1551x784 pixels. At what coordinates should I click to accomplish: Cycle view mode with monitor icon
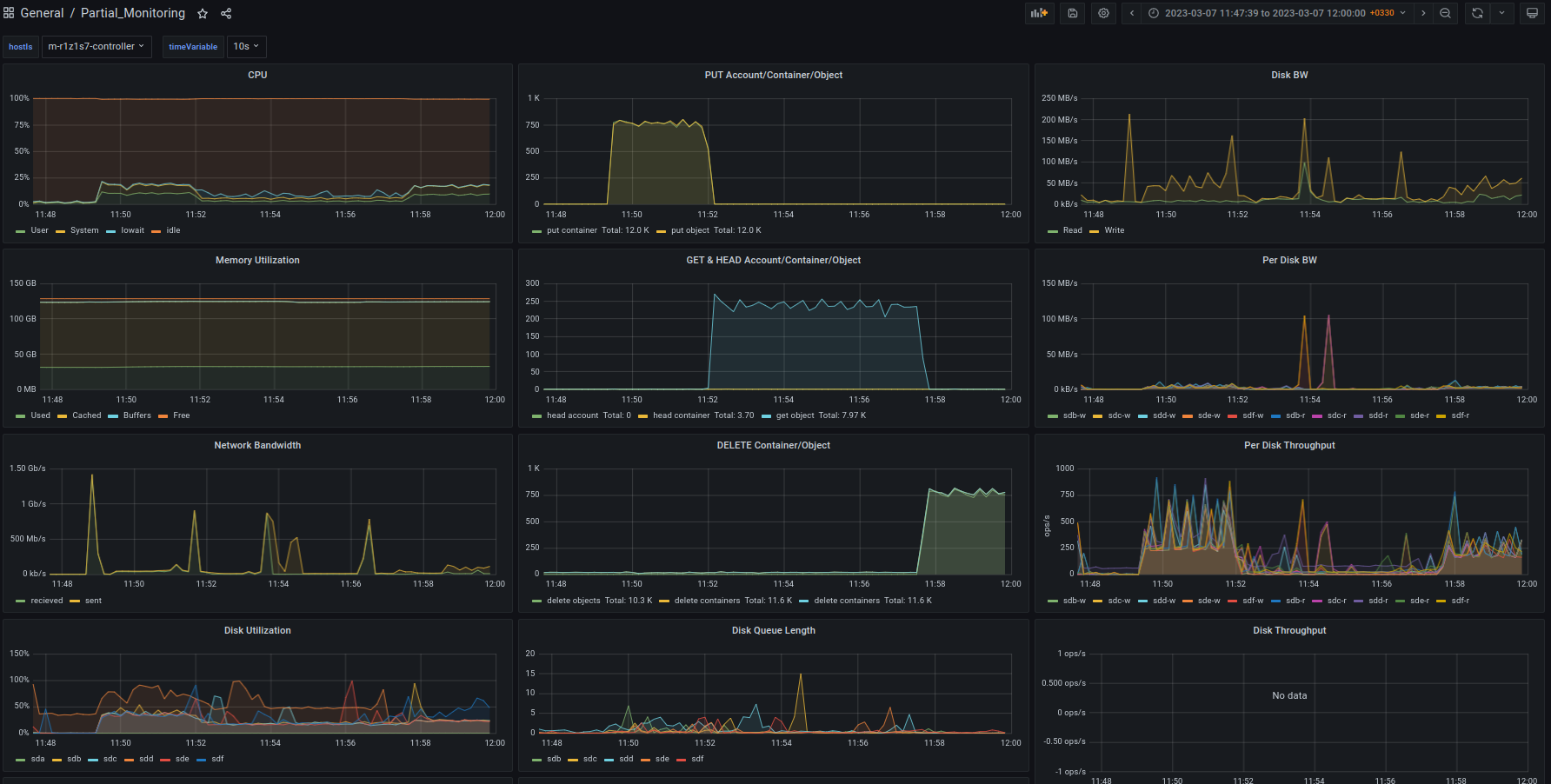1532,13
